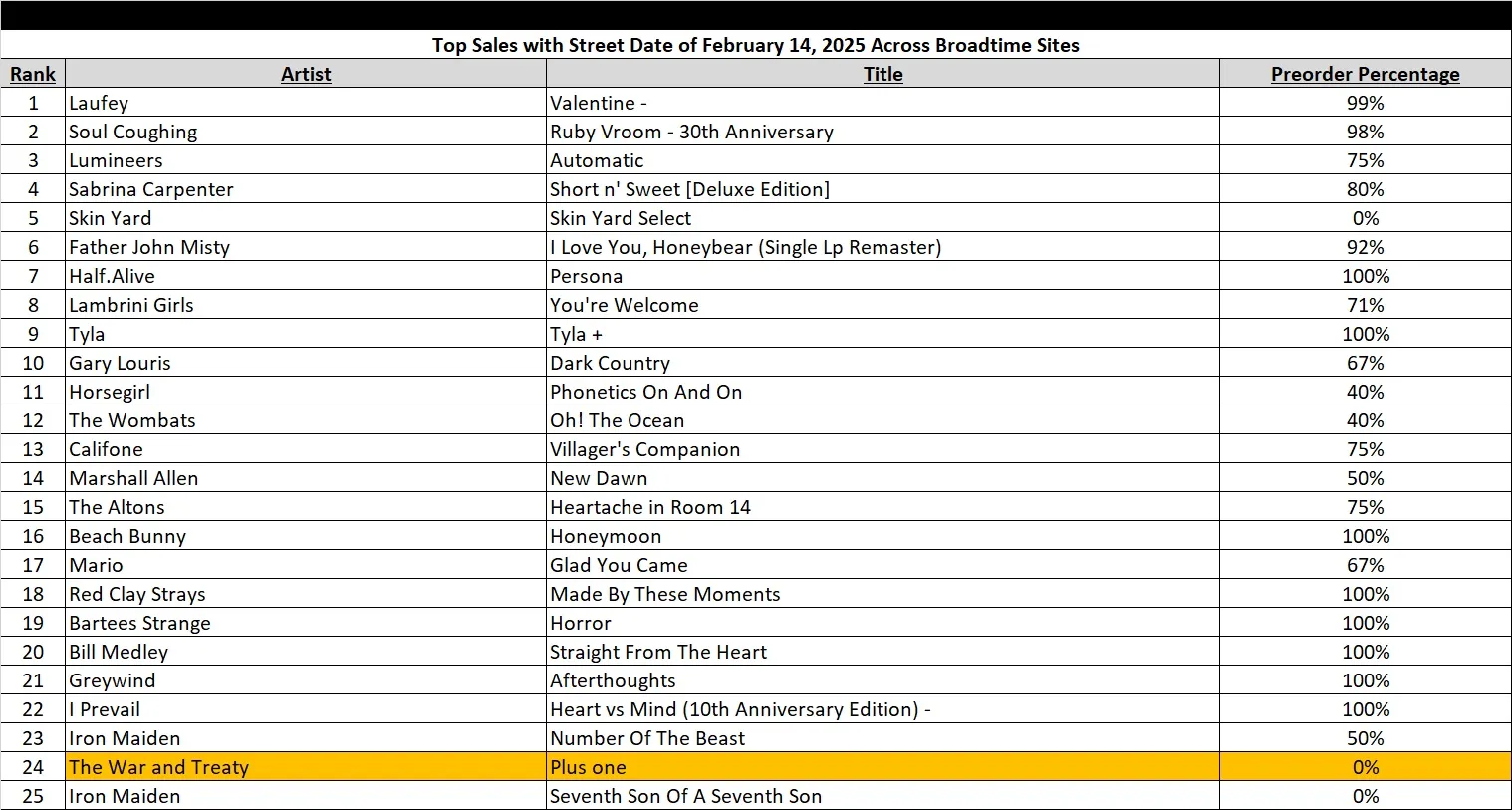Select Glad You Came title cell
Image resolution: width=1512 pixels, height=810 pixels.
[882, 565]
